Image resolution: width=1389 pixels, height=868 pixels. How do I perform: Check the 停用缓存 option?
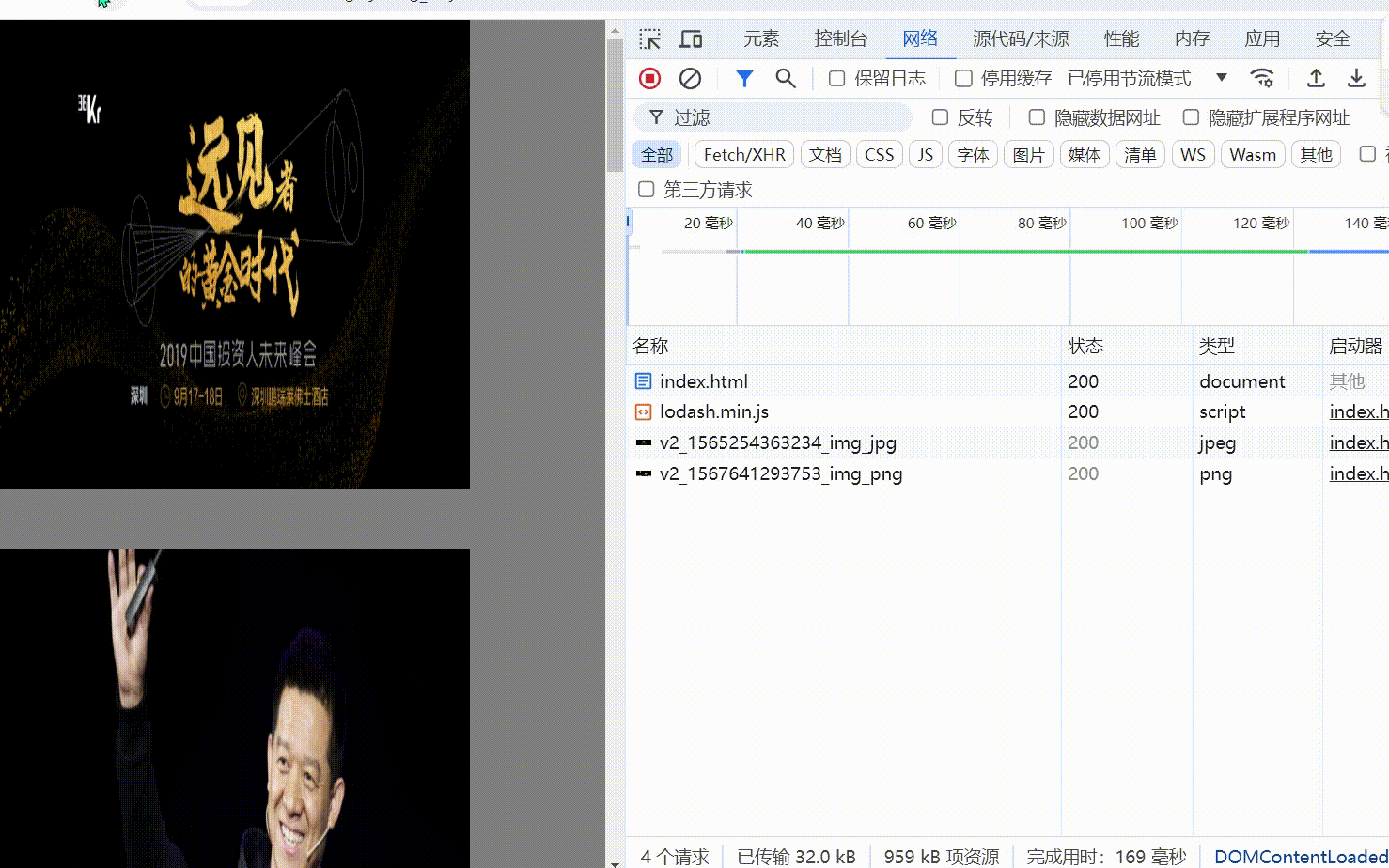963,78
